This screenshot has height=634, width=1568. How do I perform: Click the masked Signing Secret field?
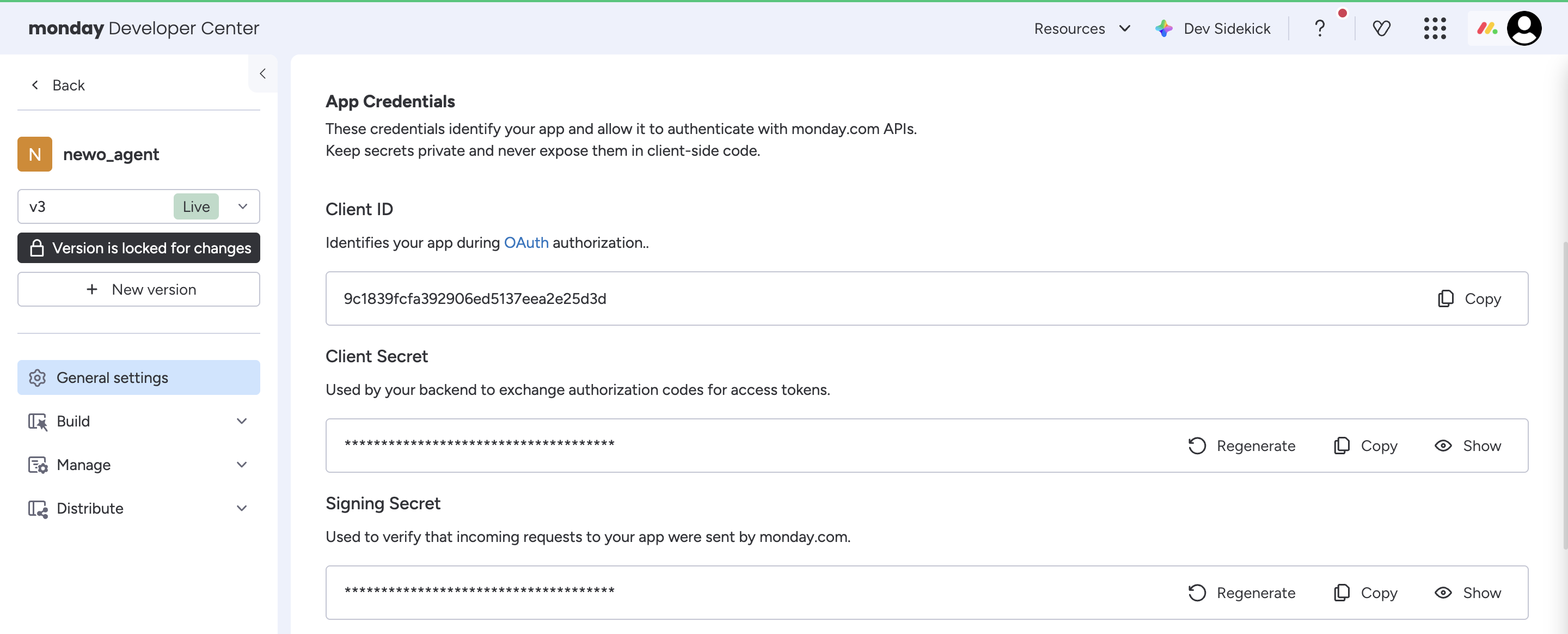[x=927, y=593]
